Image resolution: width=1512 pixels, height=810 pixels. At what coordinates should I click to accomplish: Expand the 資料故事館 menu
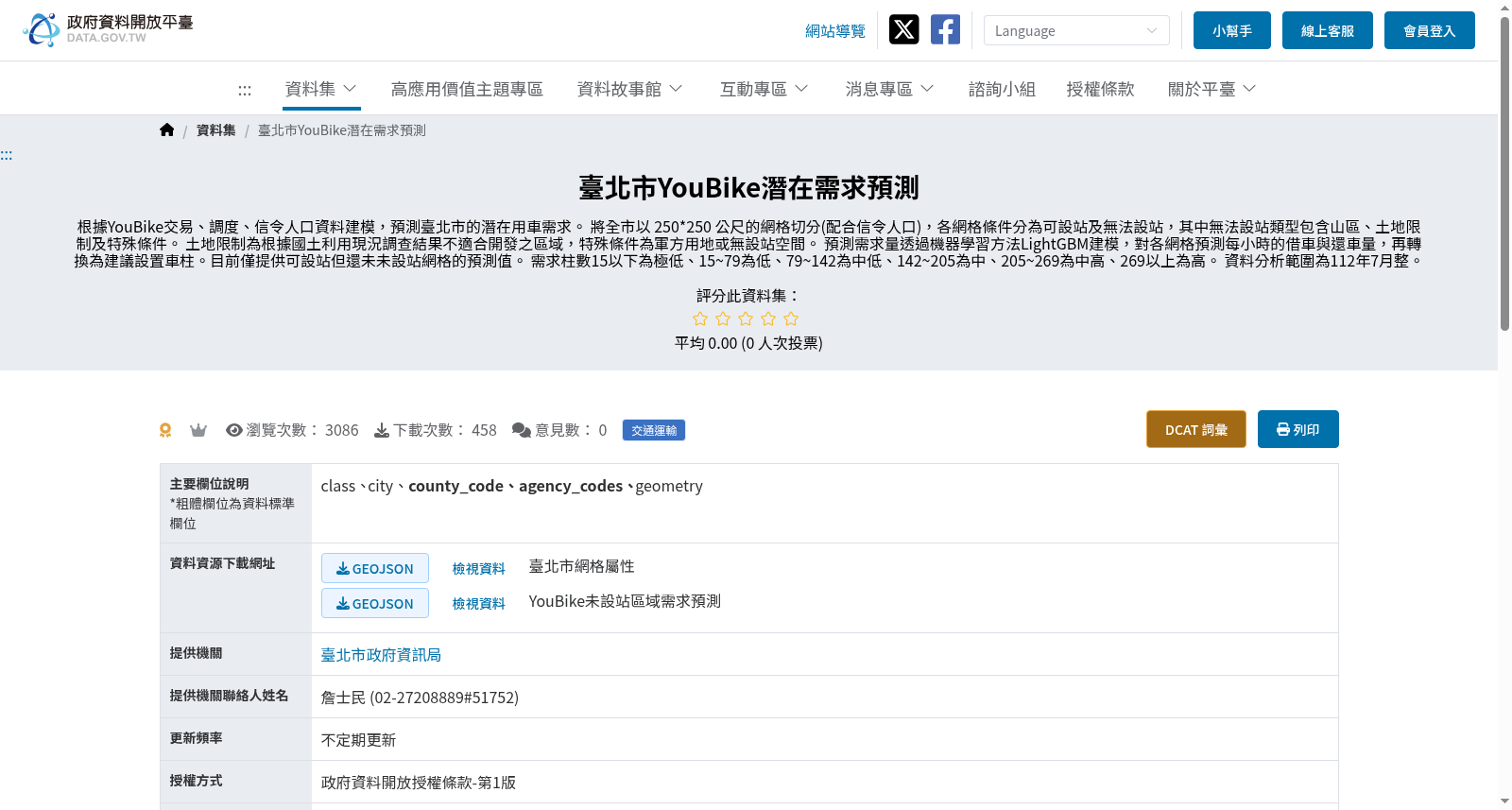pos(630,89)
